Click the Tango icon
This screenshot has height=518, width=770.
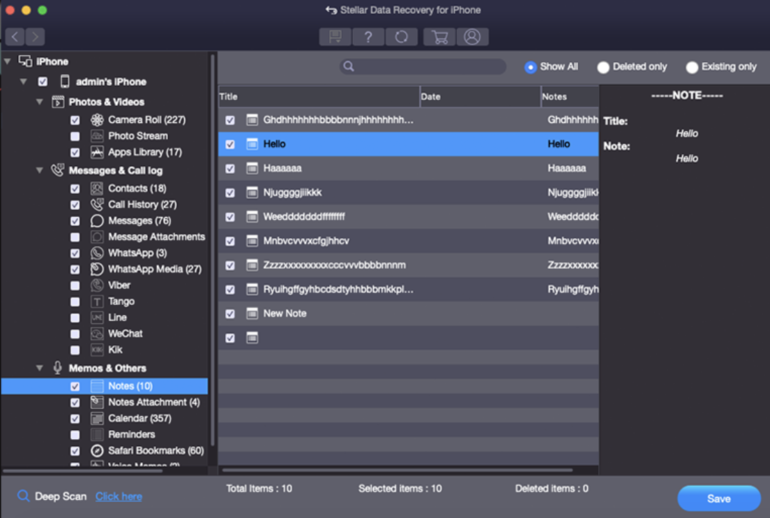click(x=97, y=301)
